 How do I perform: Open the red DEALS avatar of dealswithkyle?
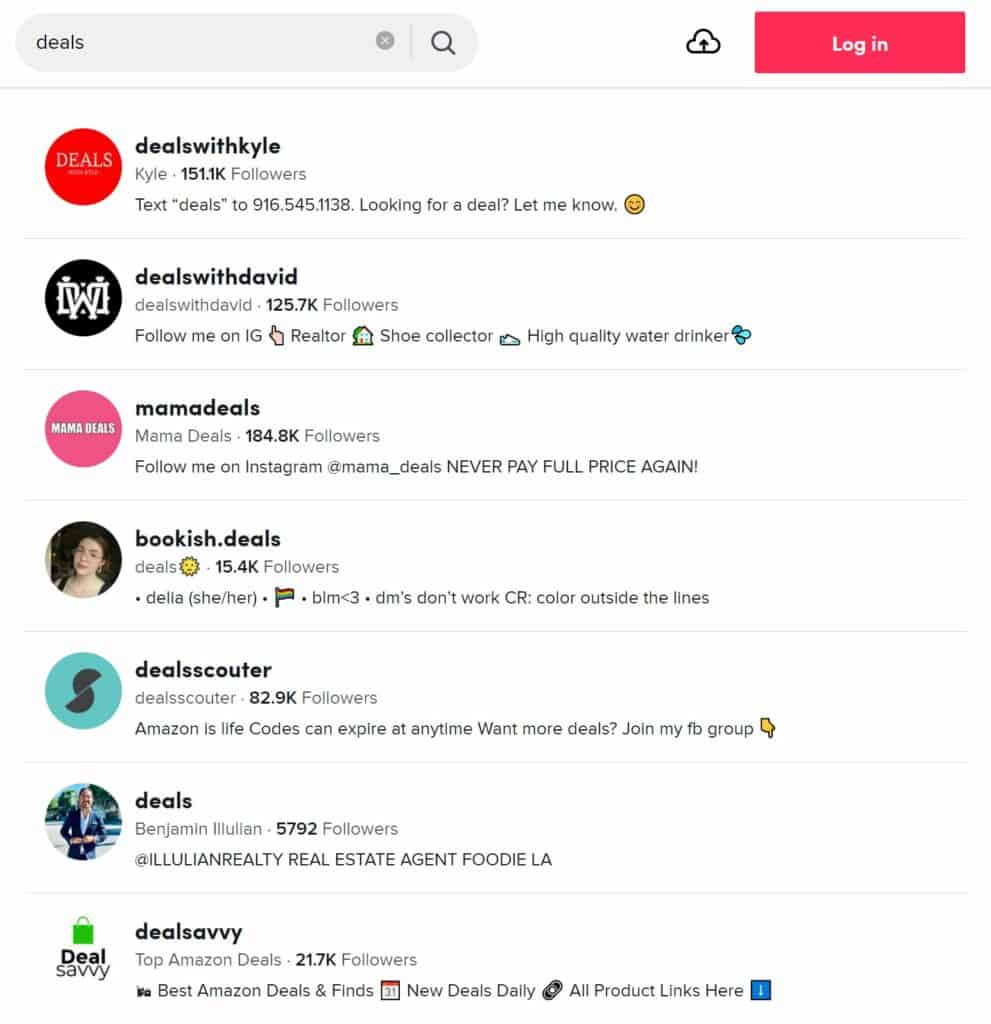coord(83,167)
